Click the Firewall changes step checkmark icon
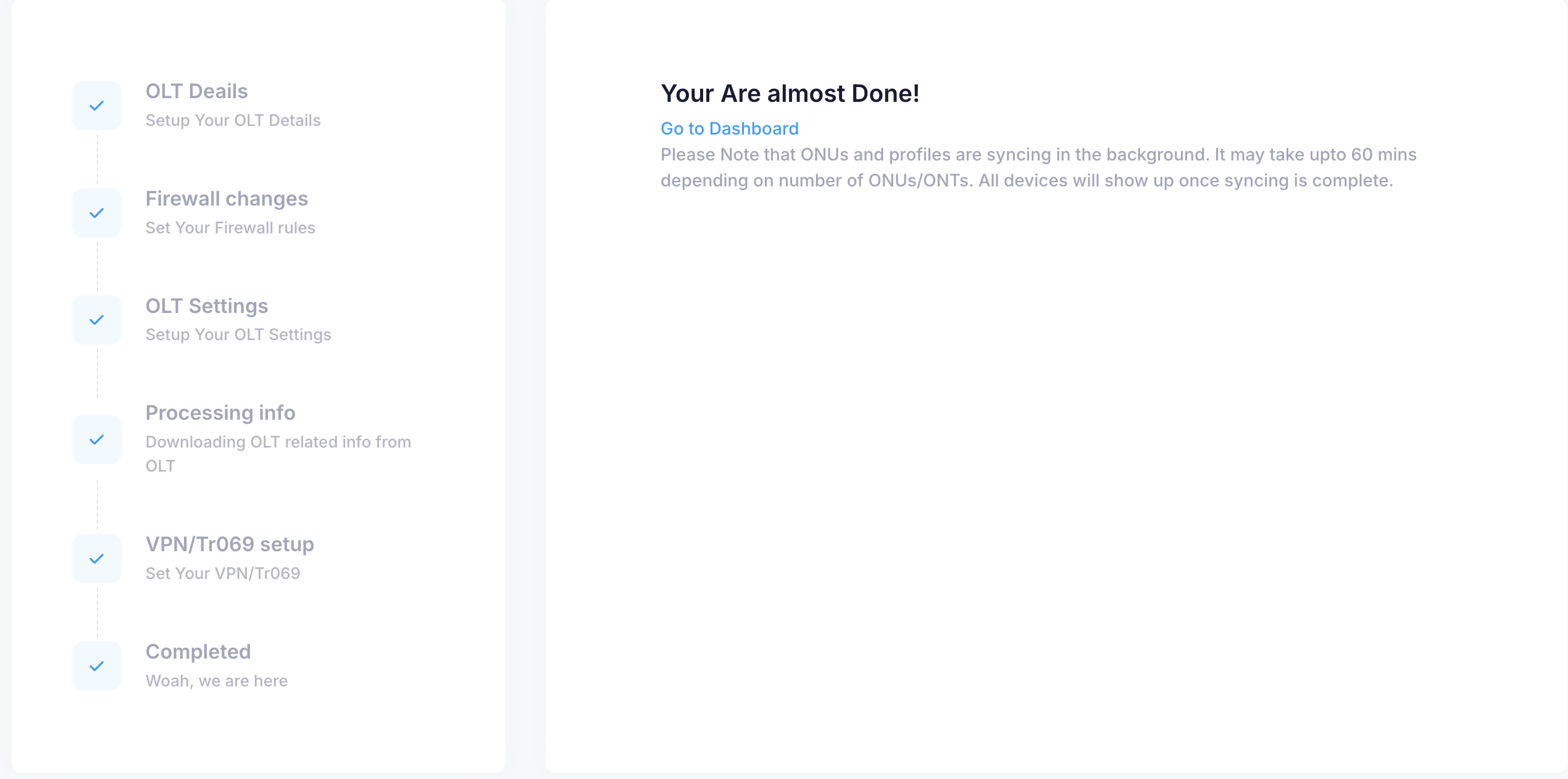 coord(97,213)
